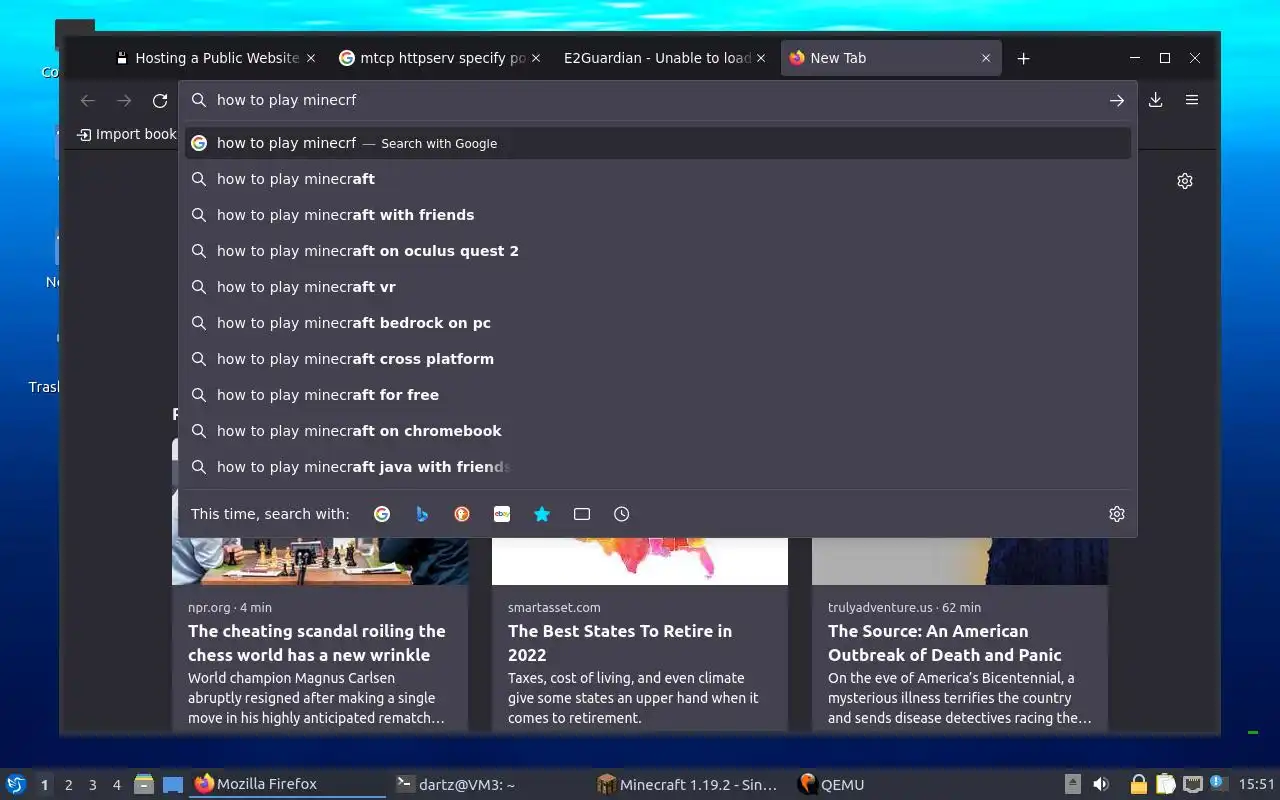Click volume speaker icon in system tray
Image resolution: width=1280 pixels, height=800 pixels.
coord(1101,784)
